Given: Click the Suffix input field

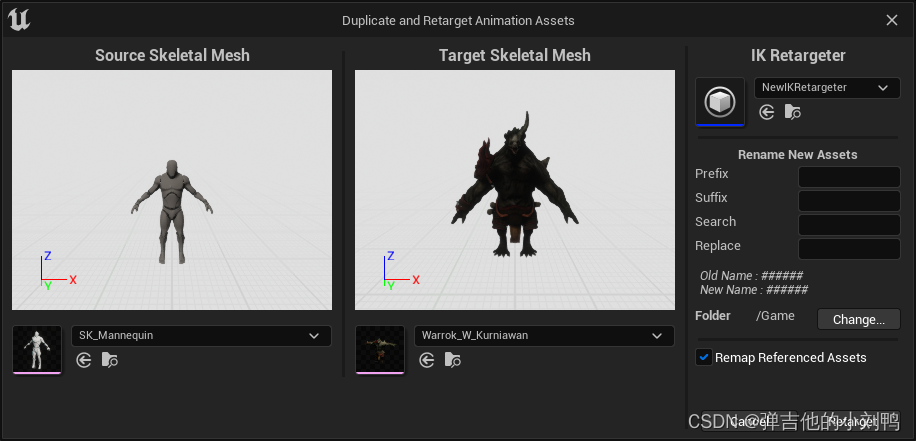Looking at the screenshot, I should coord(849,201).
